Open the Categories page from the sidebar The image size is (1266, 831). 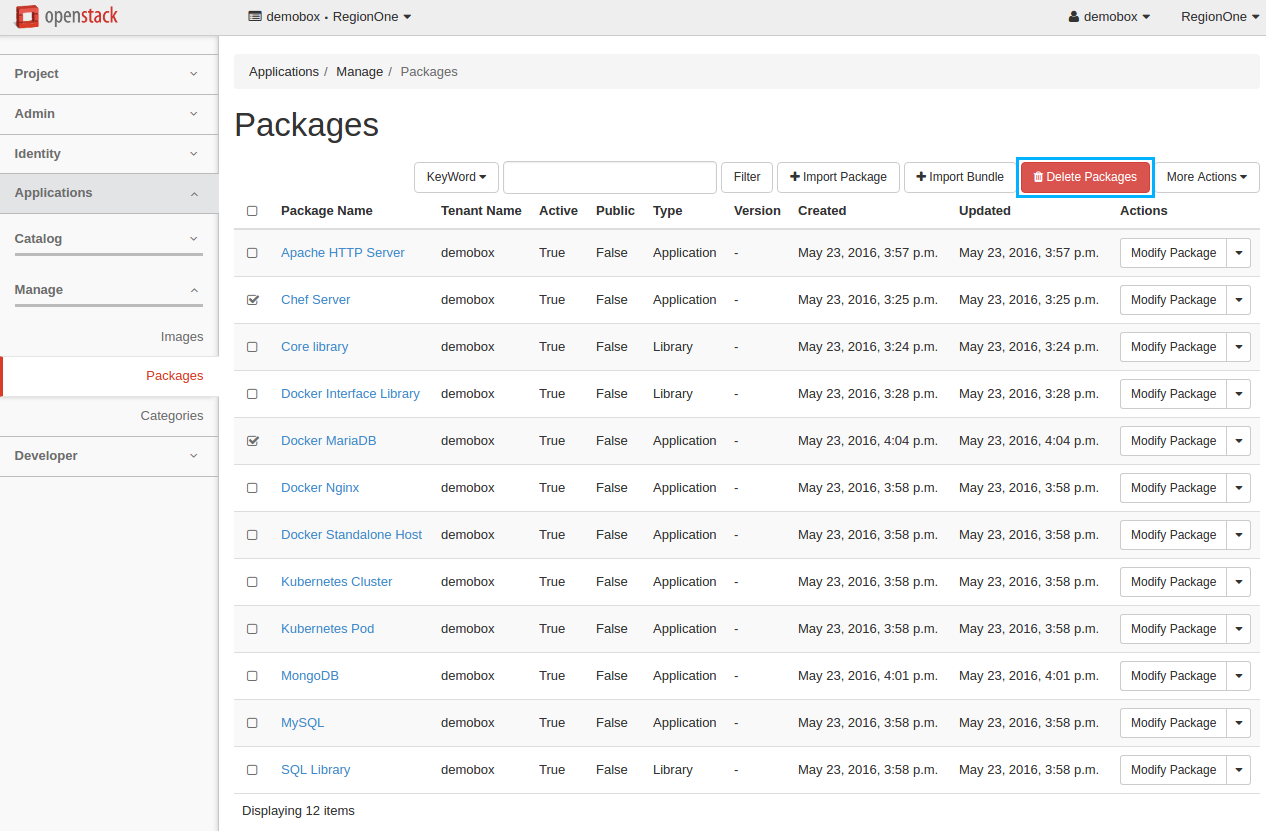[x=172, y=415]
